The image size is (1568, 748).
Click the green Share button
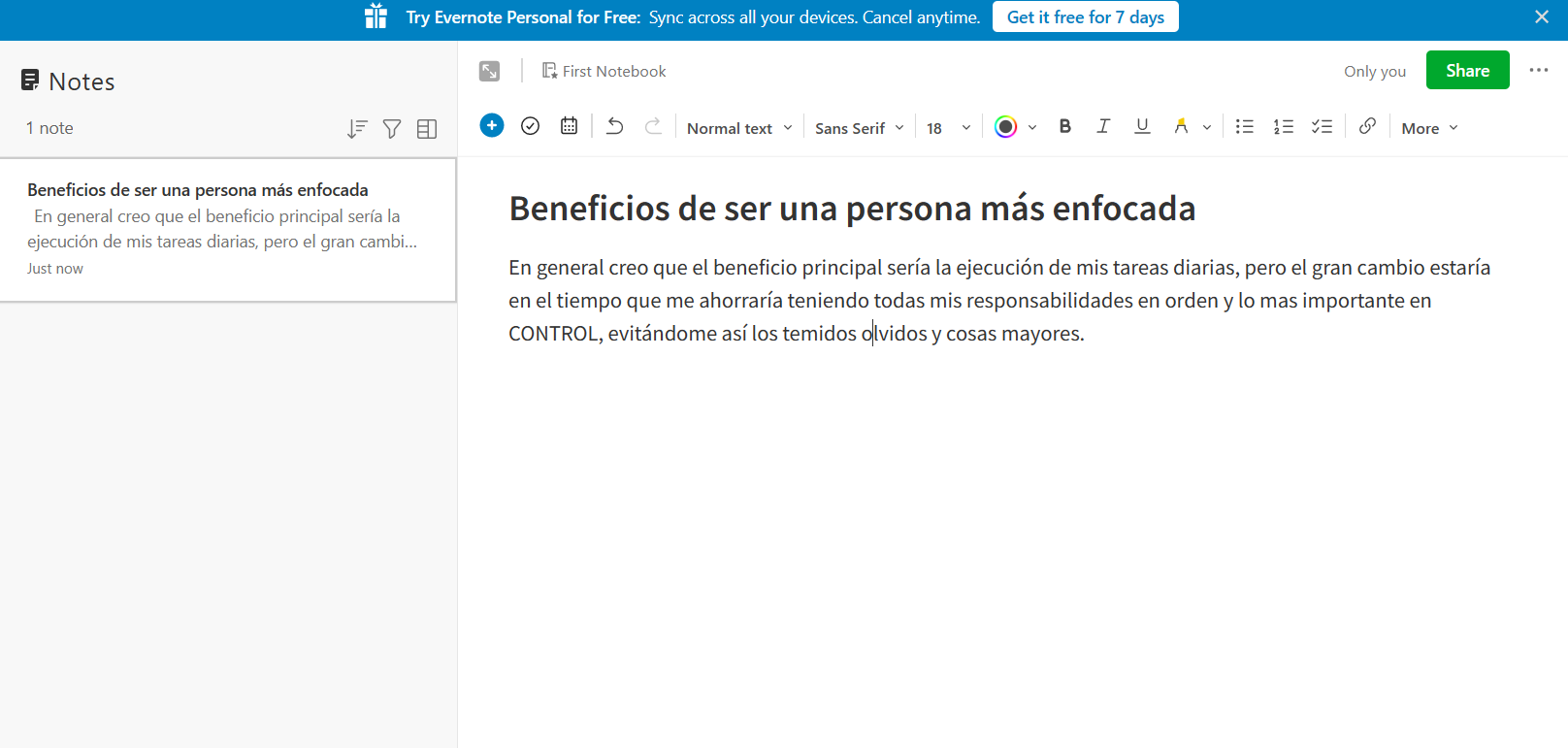click(1467, 70)
